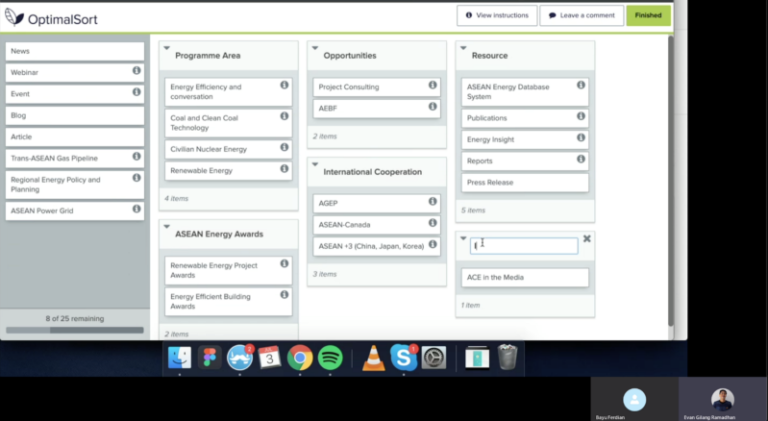Collapse the Programme Area group
The height and width of the screenshot is (421, 768).
pyautogui.click(x=167, y=47)
